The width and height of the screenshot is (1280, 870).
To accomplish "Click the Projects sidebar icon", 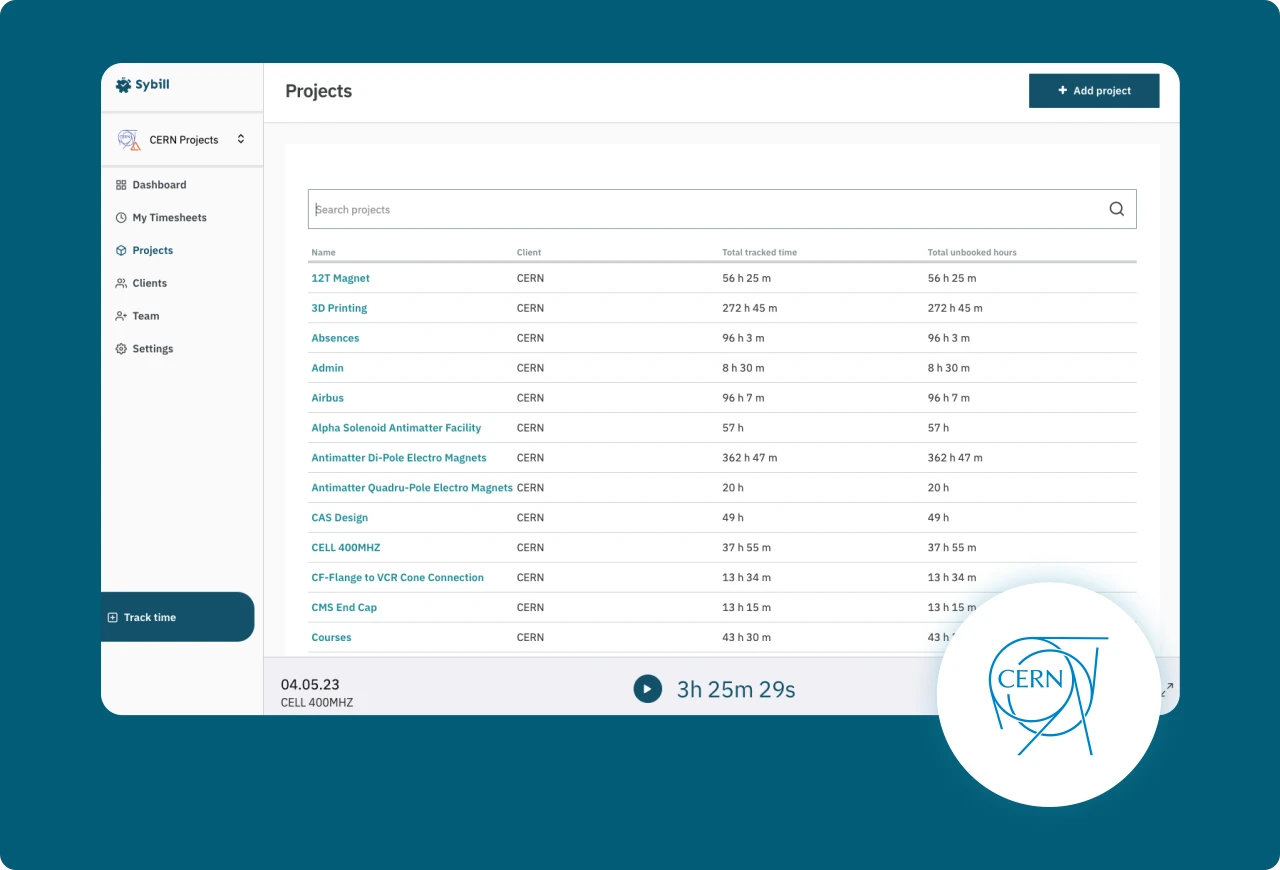I will click(x=121, y=250).
